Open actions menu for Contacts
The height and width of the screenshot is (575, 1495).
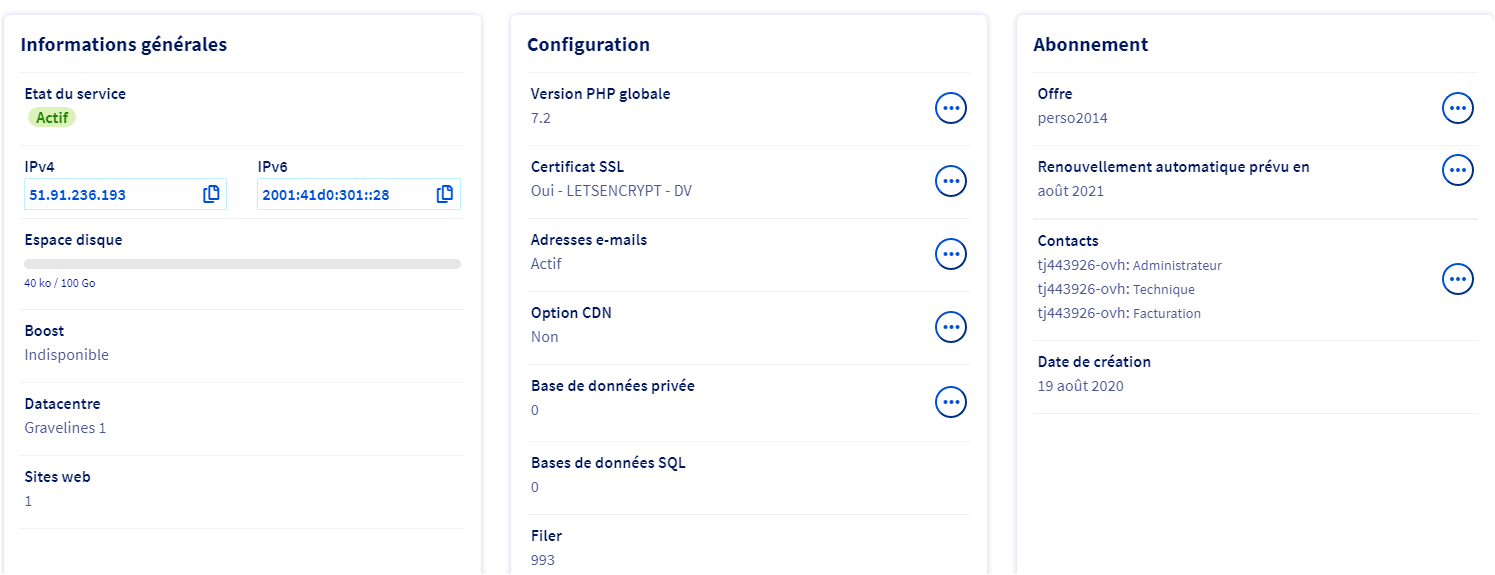coord(1458,279)
